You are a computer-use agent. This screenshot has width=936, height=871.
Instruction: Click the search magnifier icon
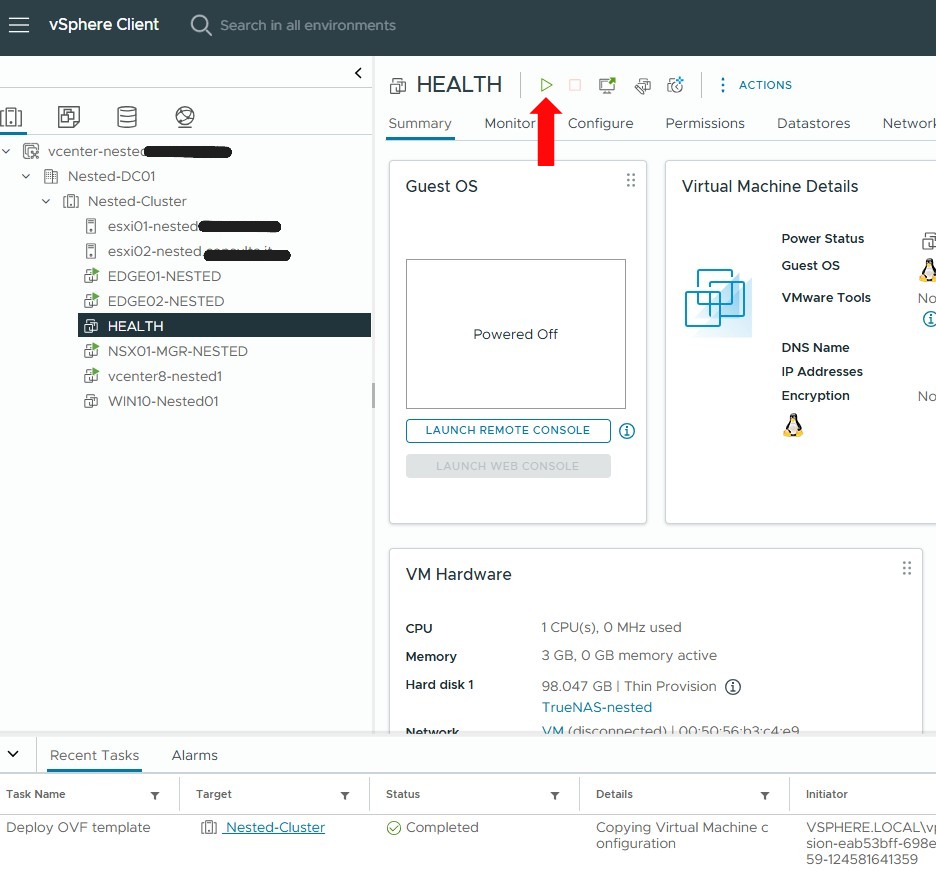tap(201, 25)
